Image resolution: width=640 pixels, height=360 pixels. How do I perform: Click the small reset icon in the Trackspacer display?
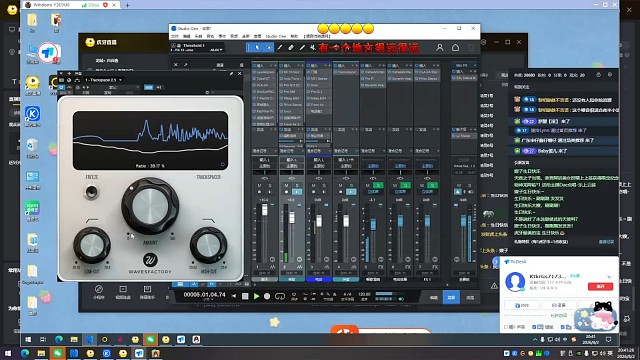[x=222, y=165]
